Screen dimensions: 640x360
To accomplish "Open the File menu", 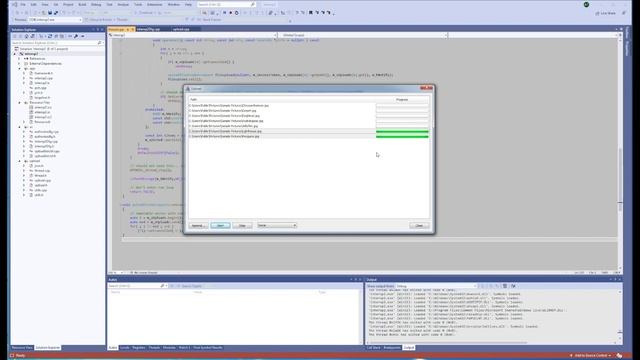I will [x=23, y=4].
